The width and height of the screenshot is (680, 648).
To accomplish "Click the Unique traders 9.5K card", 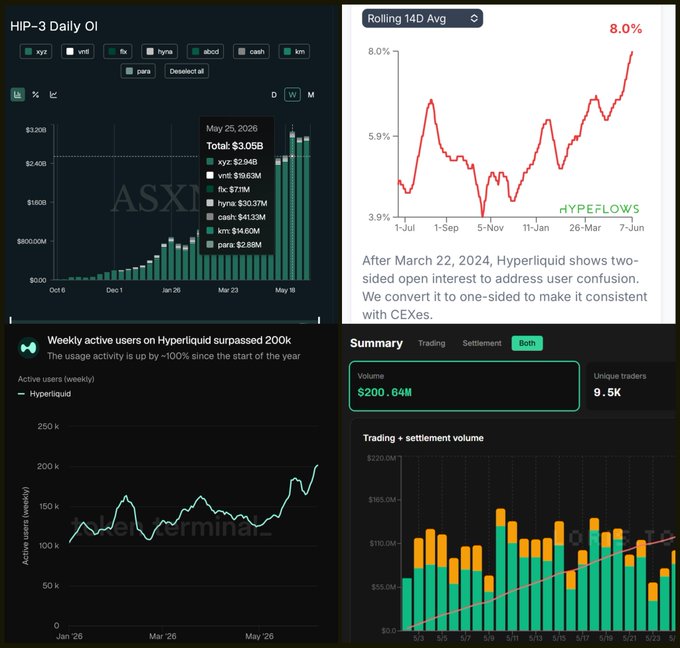I will pos(631,386).
